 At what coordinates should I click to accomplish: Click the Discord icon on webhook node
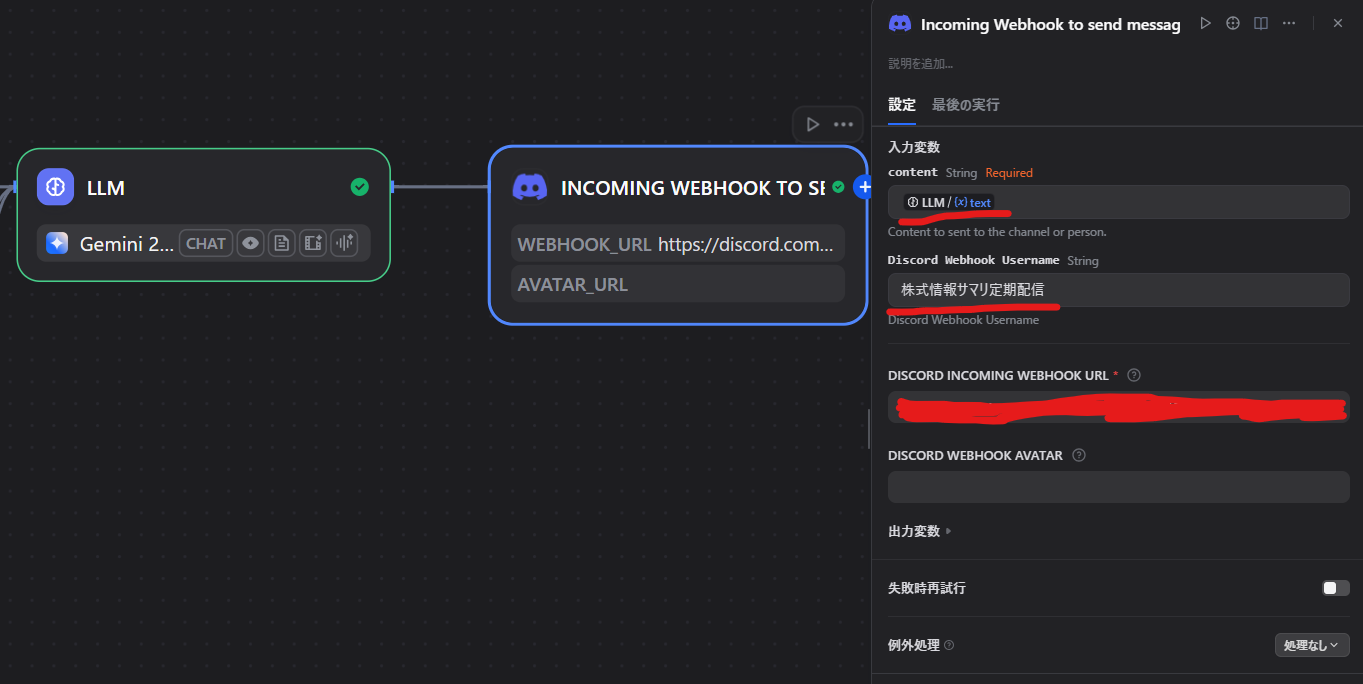click(x=530, y=187)
